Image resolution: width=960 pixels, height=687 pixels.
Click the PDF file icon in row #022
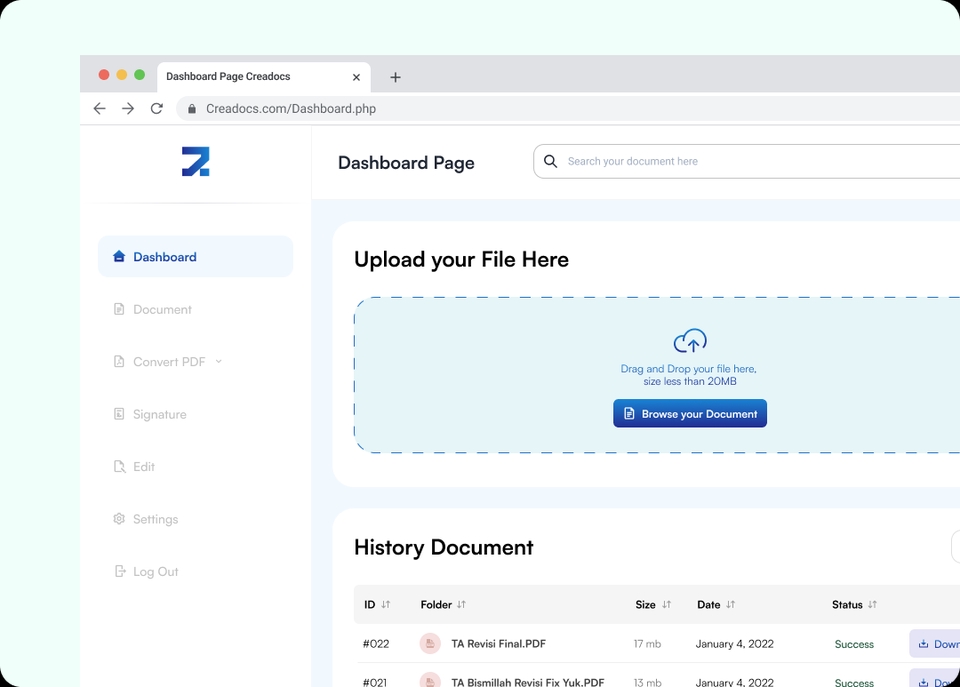(x=430, y=643)
